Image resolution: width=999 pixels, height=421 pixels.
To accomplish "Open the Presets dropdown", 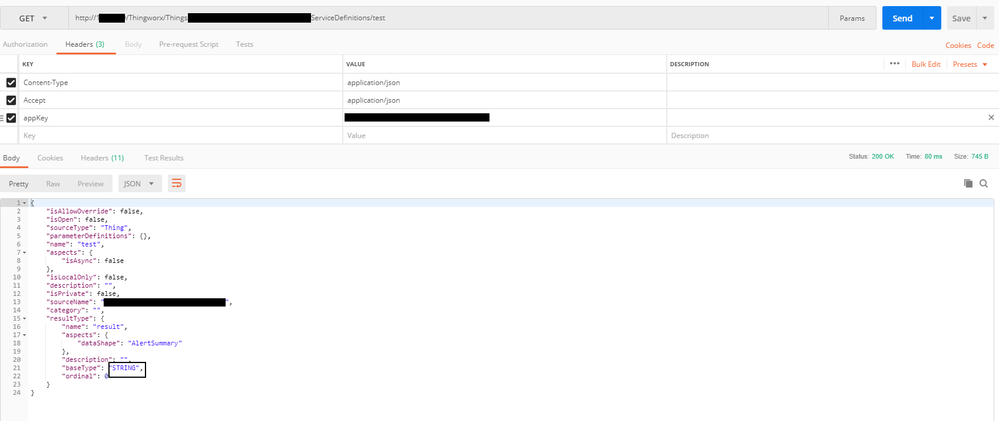I will tap(970, 64).
